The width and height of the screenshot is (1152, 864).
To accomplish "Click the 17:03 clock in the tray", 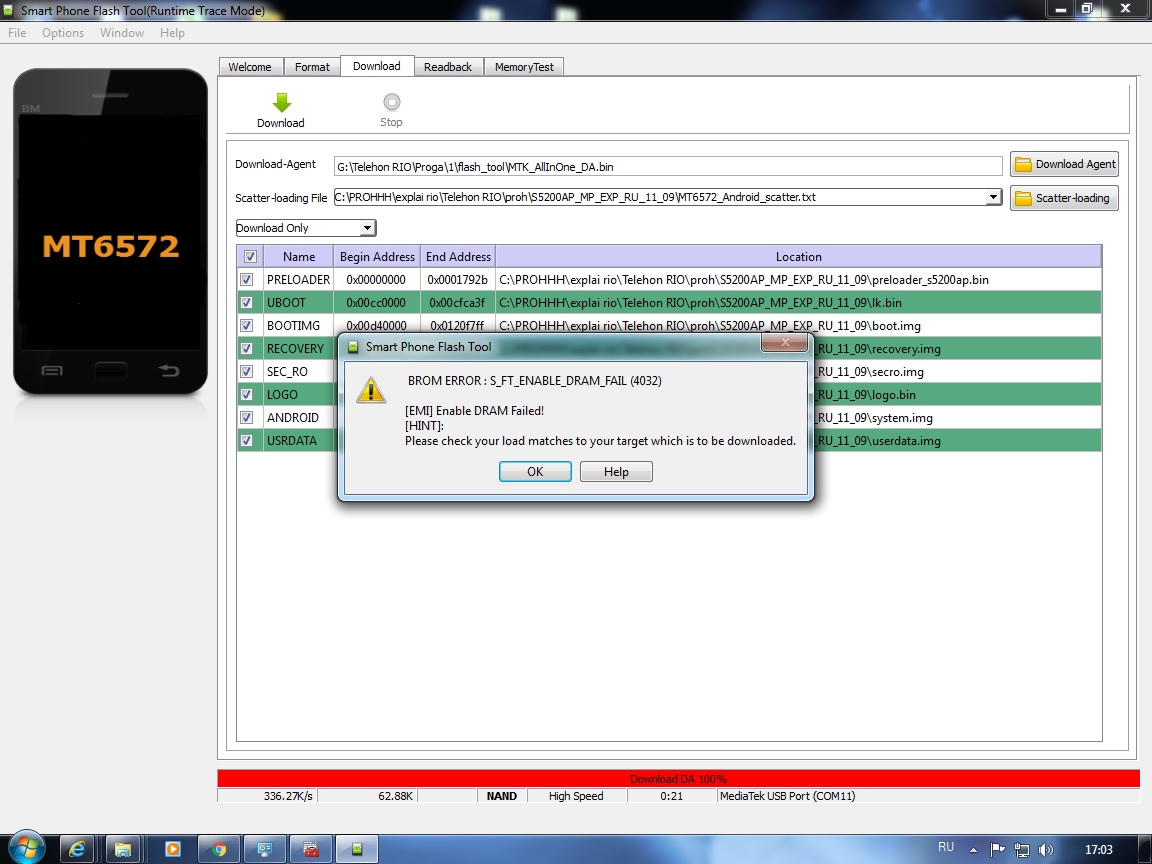I will 1098,849.
